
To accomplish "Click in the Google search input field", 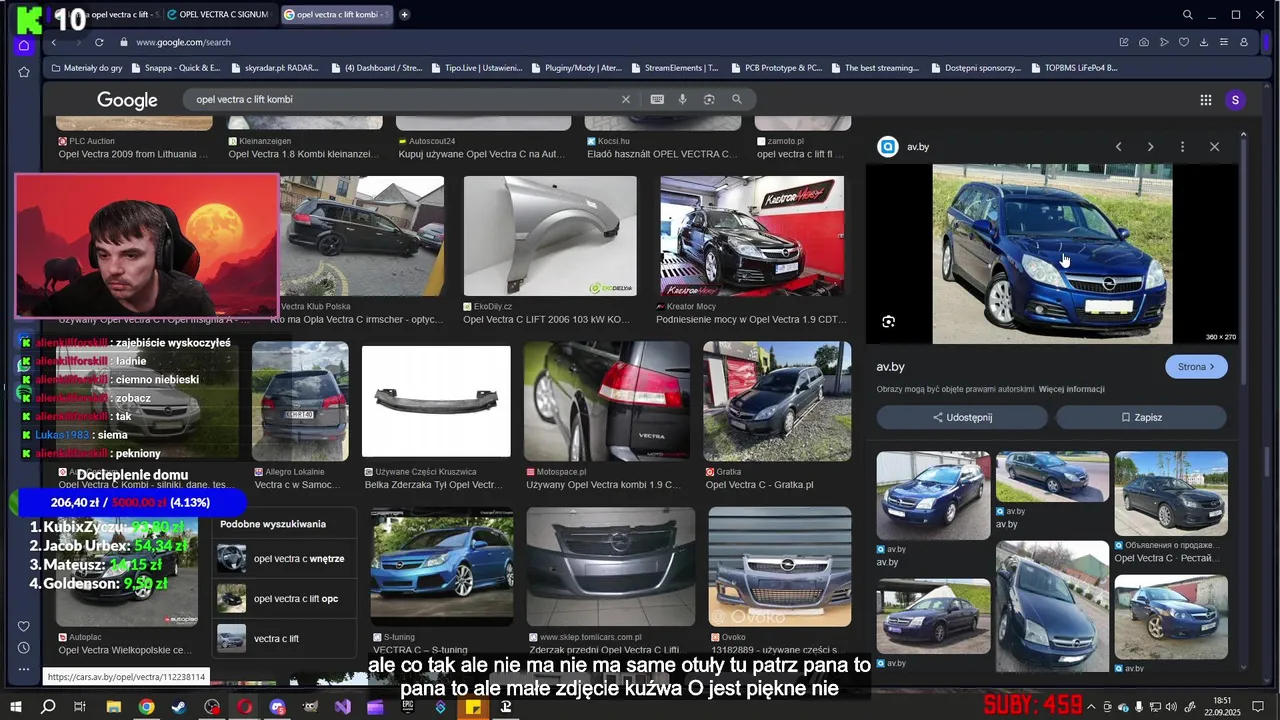I will click(400, 99).
